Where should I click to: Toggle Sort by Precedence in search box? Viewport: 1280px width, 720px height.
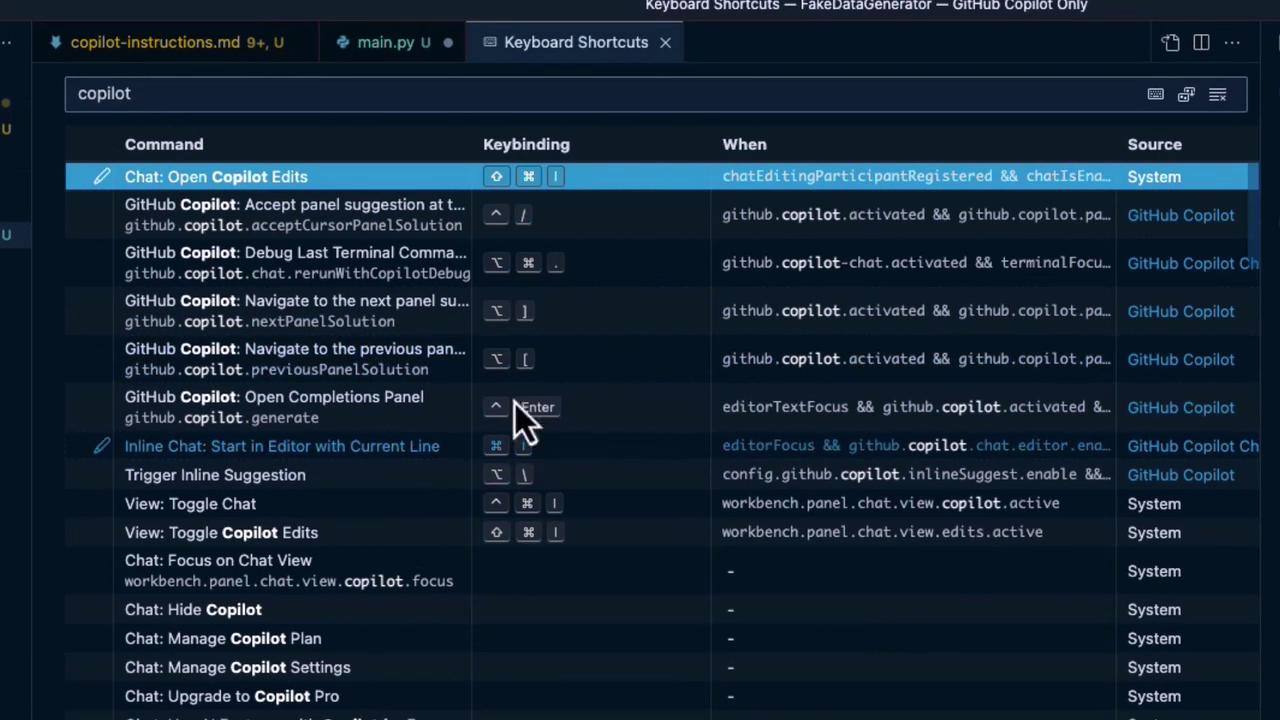pyautogui.click(x=1186, y=94)
